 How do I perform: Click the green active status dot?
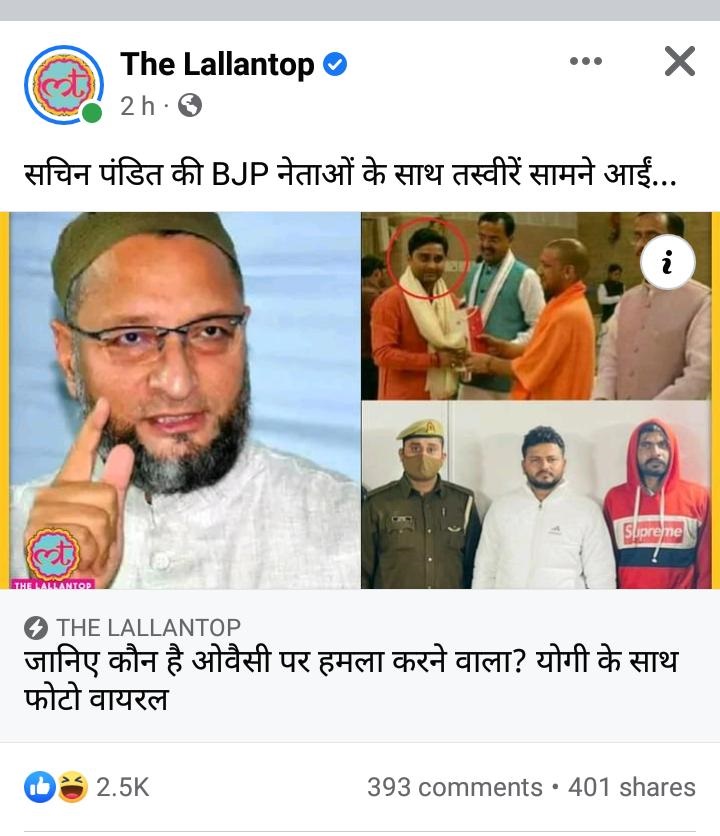[92, 113]
